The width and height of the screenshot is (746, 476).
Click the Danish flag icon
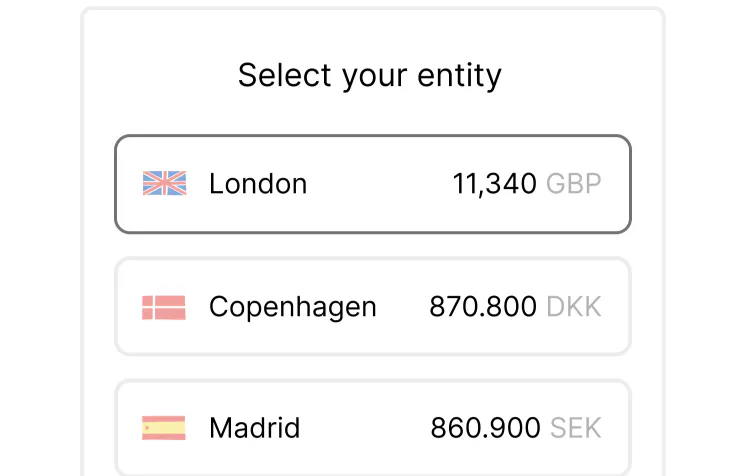pyautogui.click(x=164, y=307)
